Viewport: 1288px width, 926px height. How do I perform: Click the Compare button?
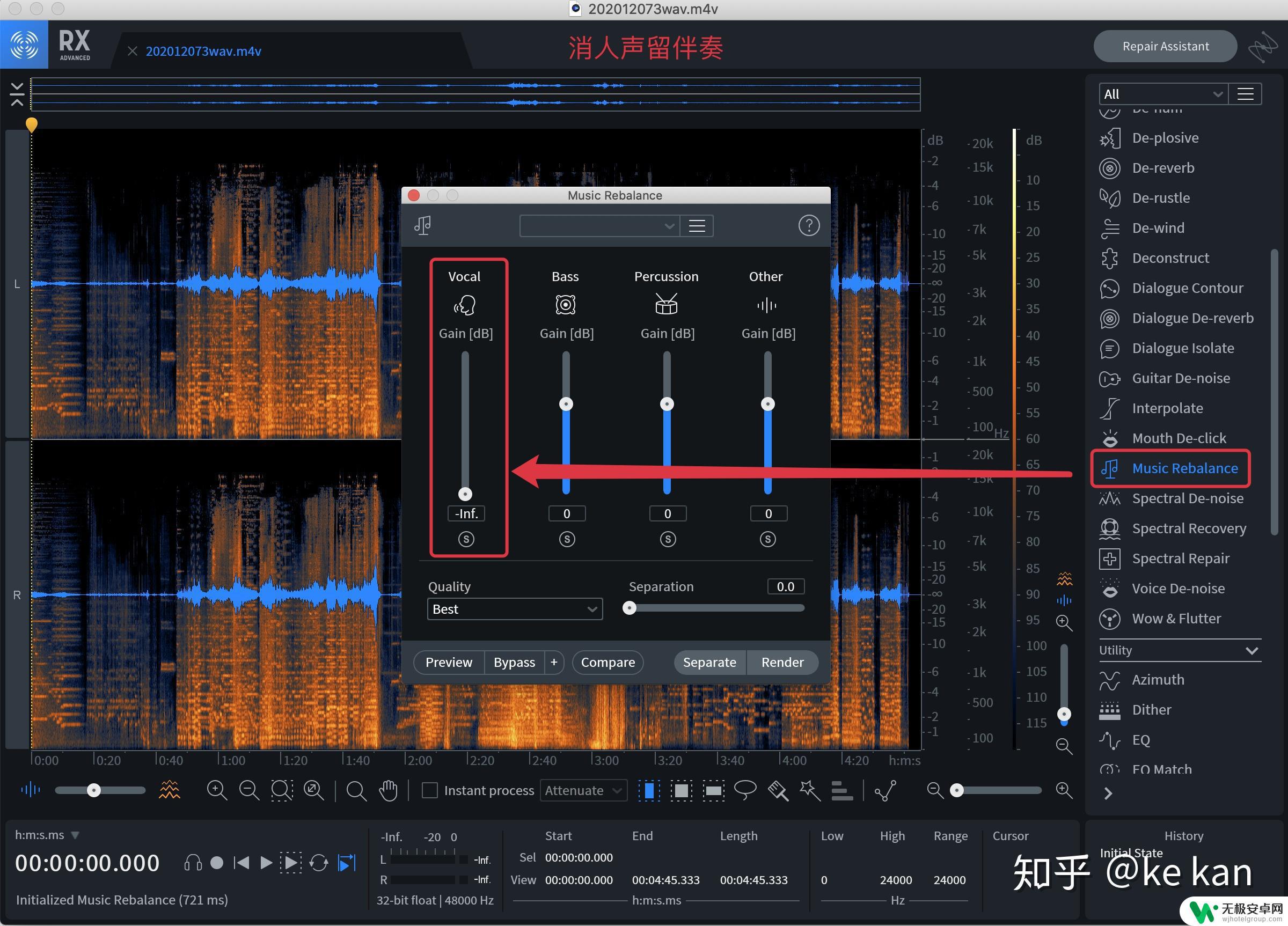pyautogui.click(x=608, y=663)
